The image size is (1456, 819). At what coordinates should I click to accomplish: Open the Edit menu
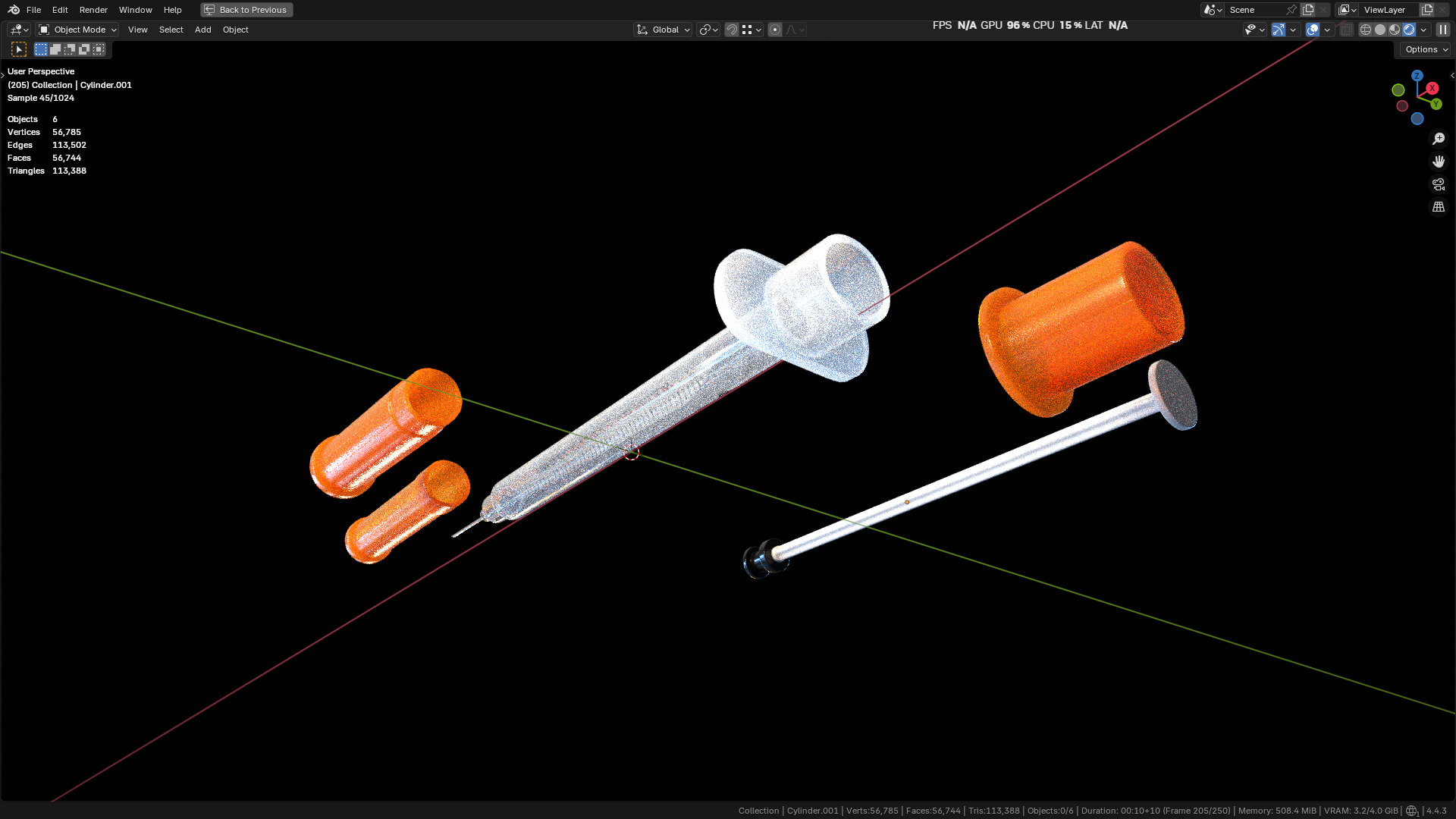tap(60, 10)
